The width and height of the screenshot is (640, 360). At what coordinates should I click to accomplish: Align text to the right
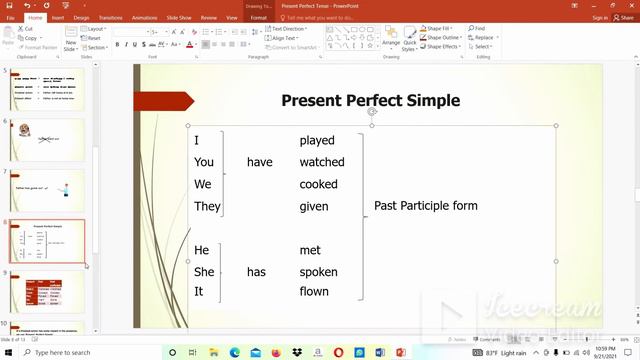[x=223, y=44]
